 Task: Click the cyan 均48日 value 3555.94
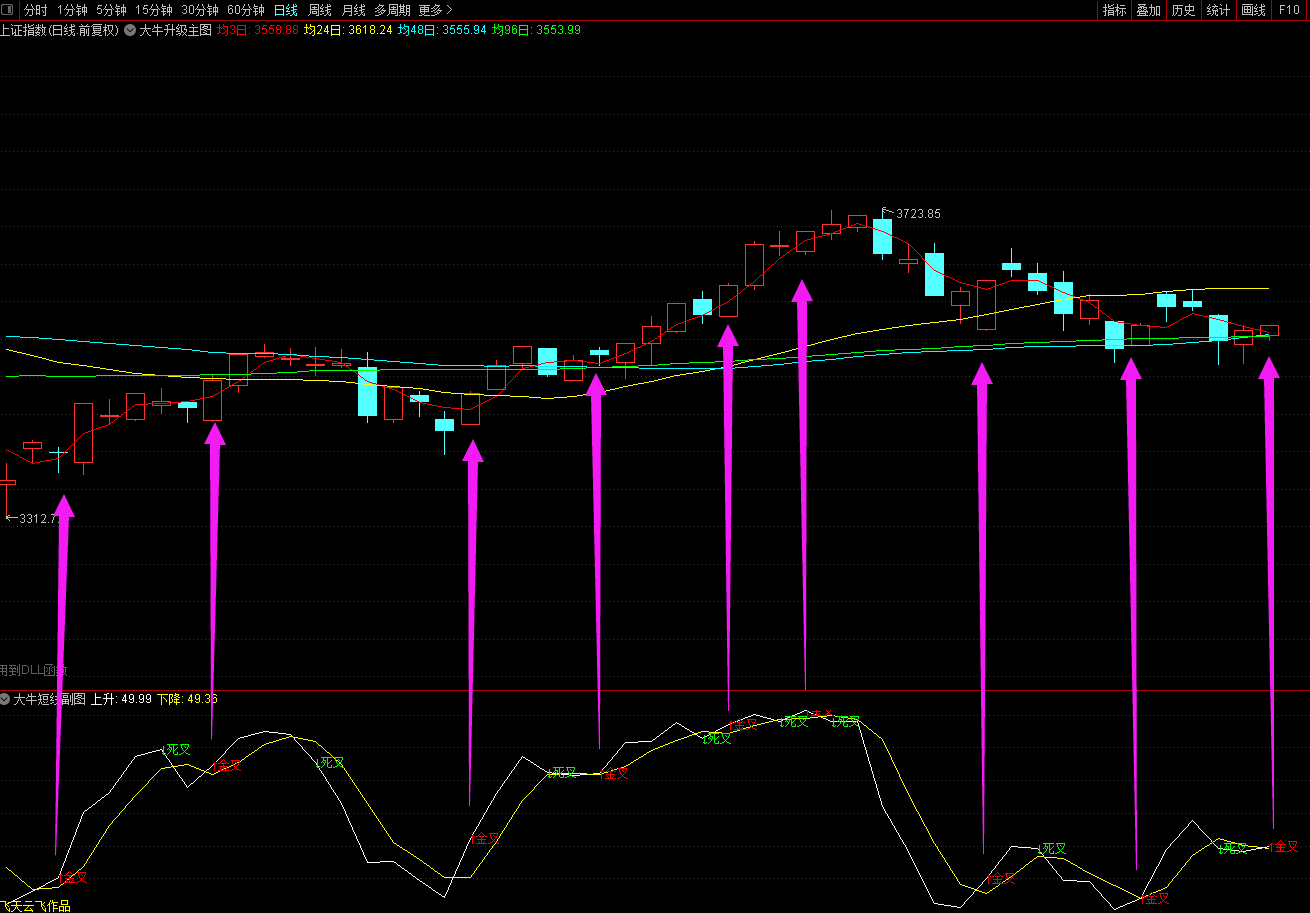[441, 30]
